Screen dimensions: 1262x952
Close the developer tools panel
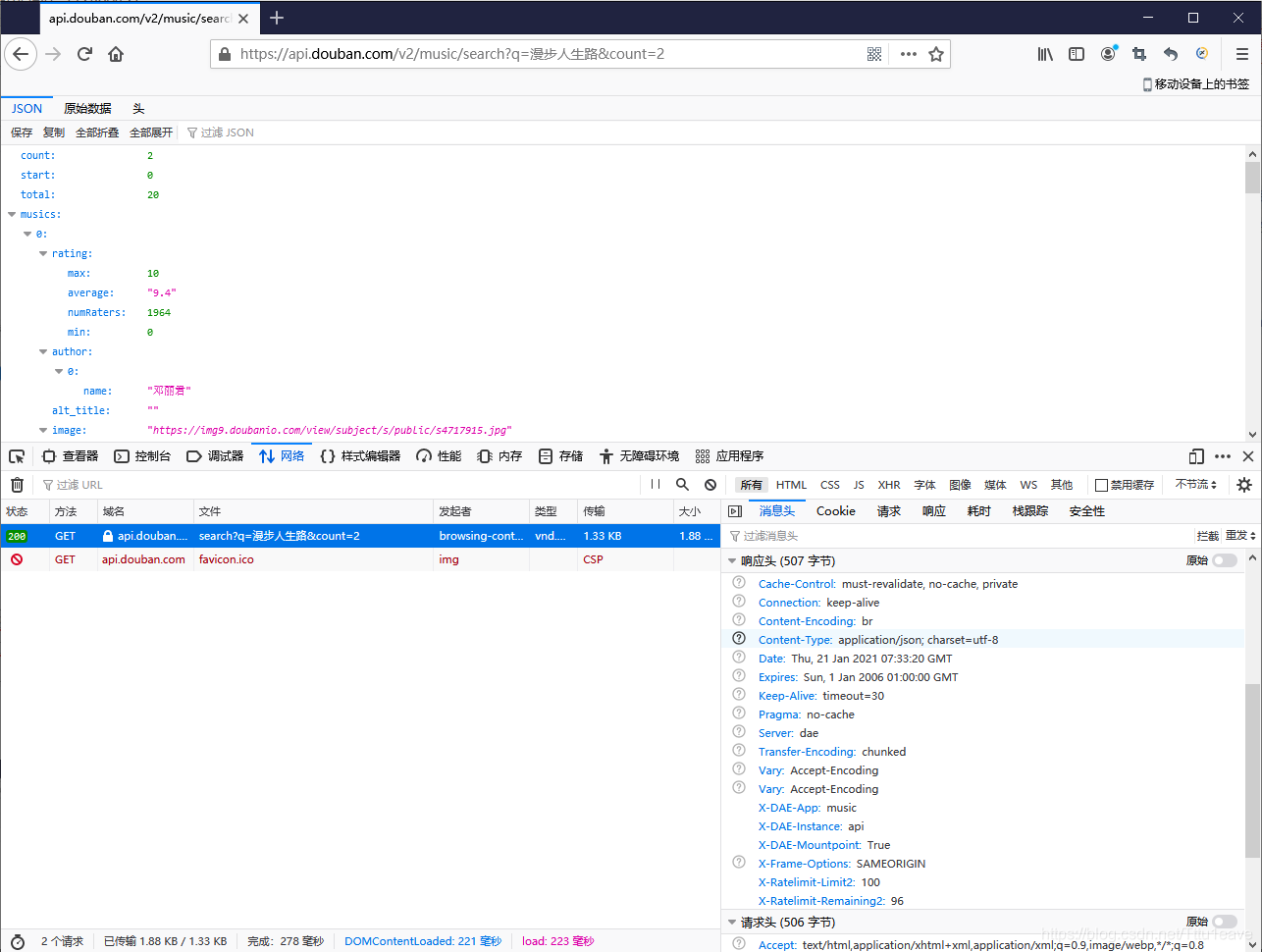[x=1248, y=456]
